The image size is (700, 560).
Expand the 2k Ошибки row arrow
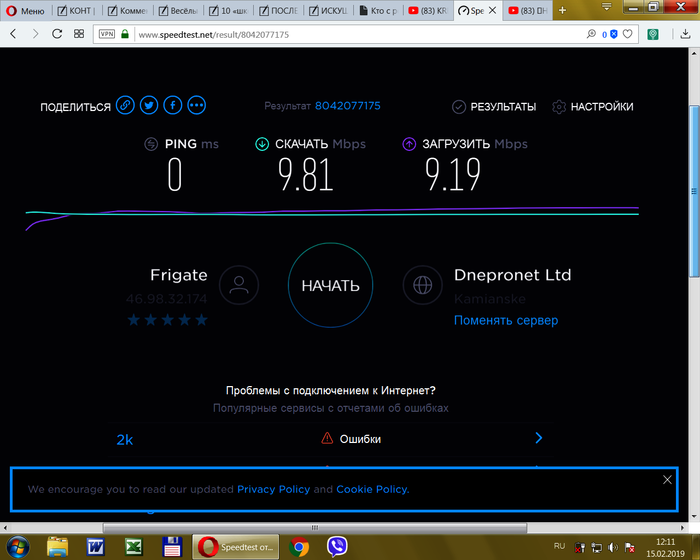click(539, 438)
